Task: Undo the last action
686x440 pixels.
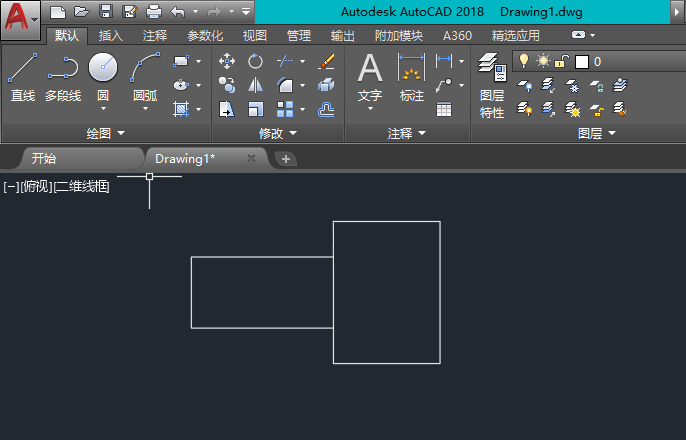Action: click(178, 12)
